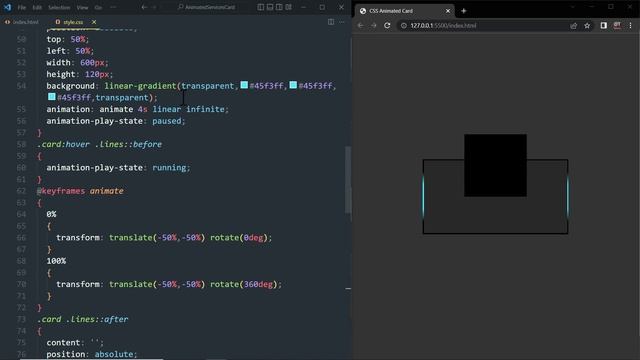
Task: Click '.card .lines::after' selector text
Action: [x=82, y=319]
